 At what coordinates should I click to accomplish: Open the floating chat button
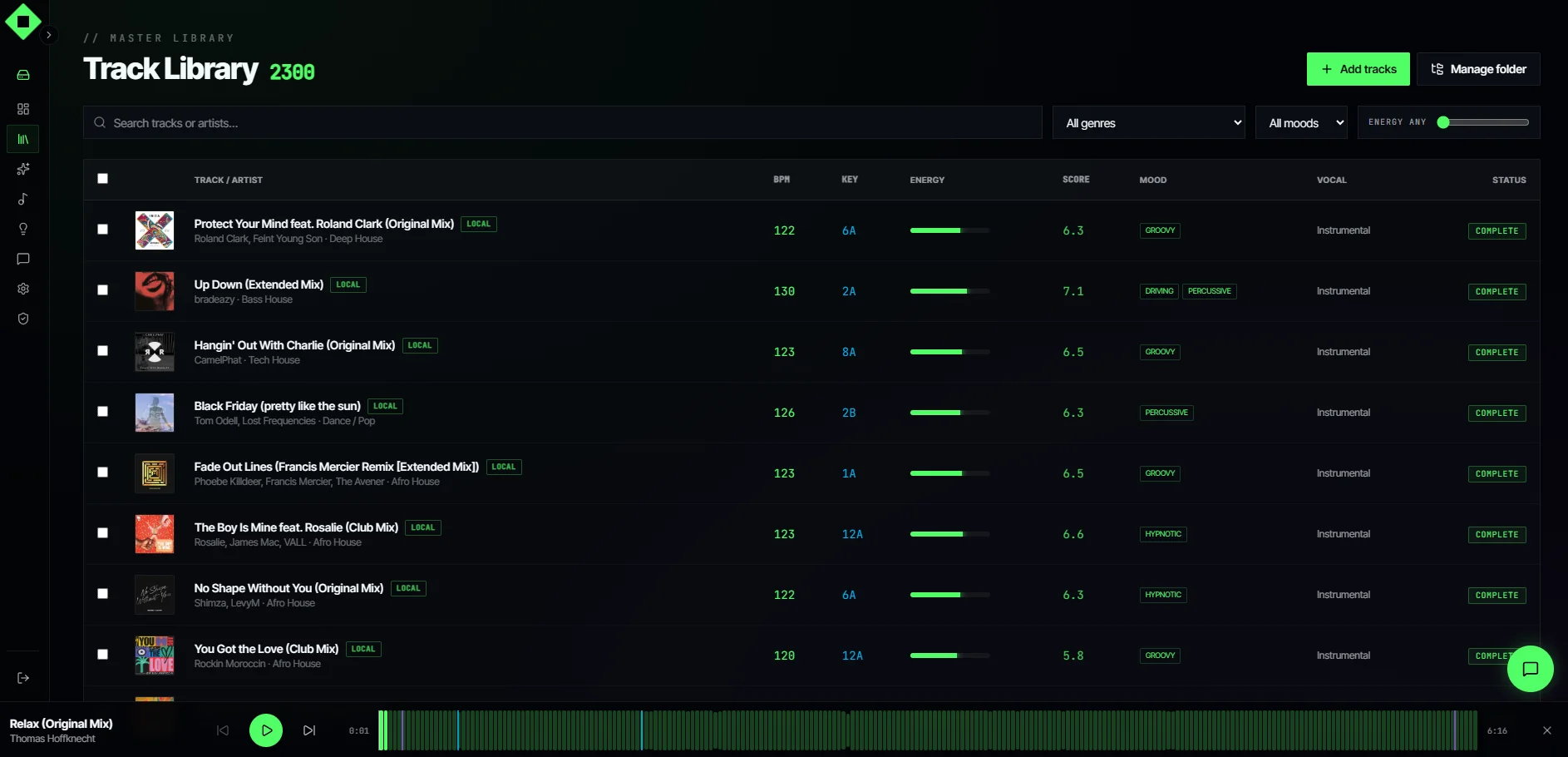(1530, 669)
